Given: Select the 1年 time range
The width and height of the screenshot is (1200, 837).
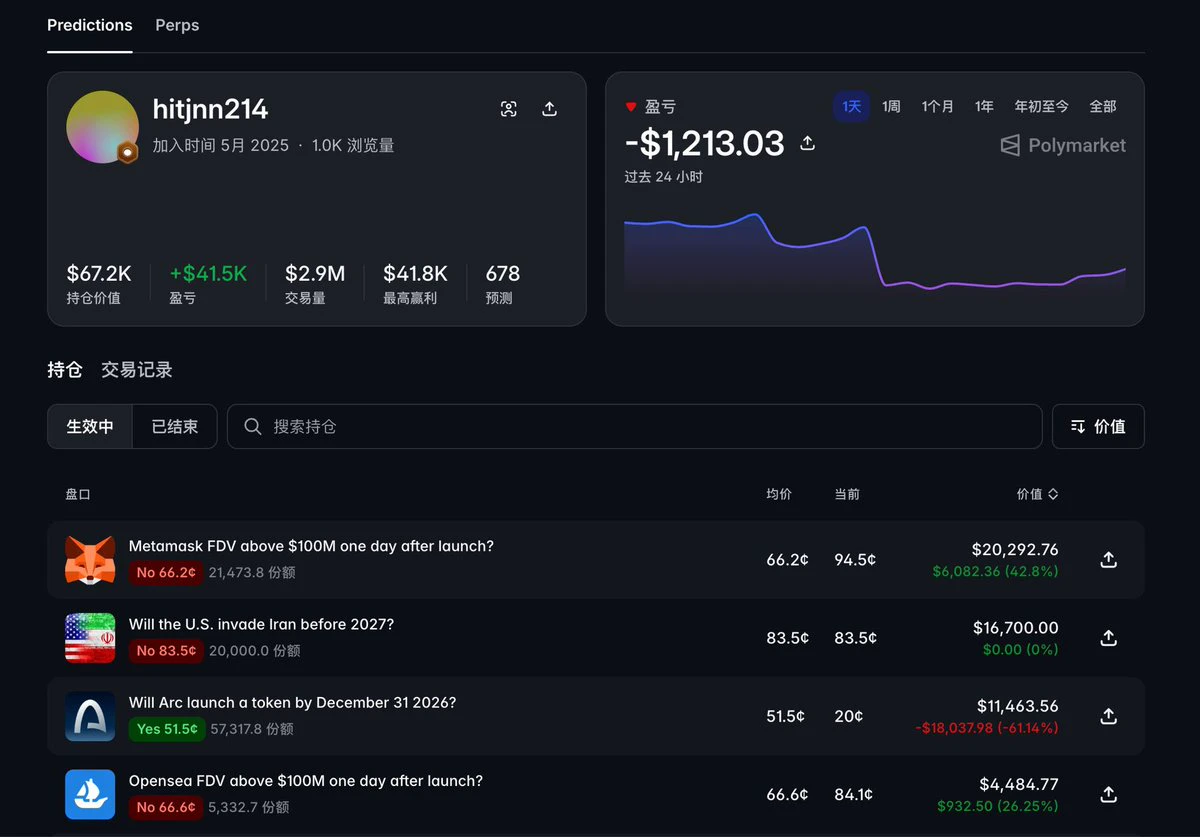Looking at the screenshot, I should (x=985, y=106).
